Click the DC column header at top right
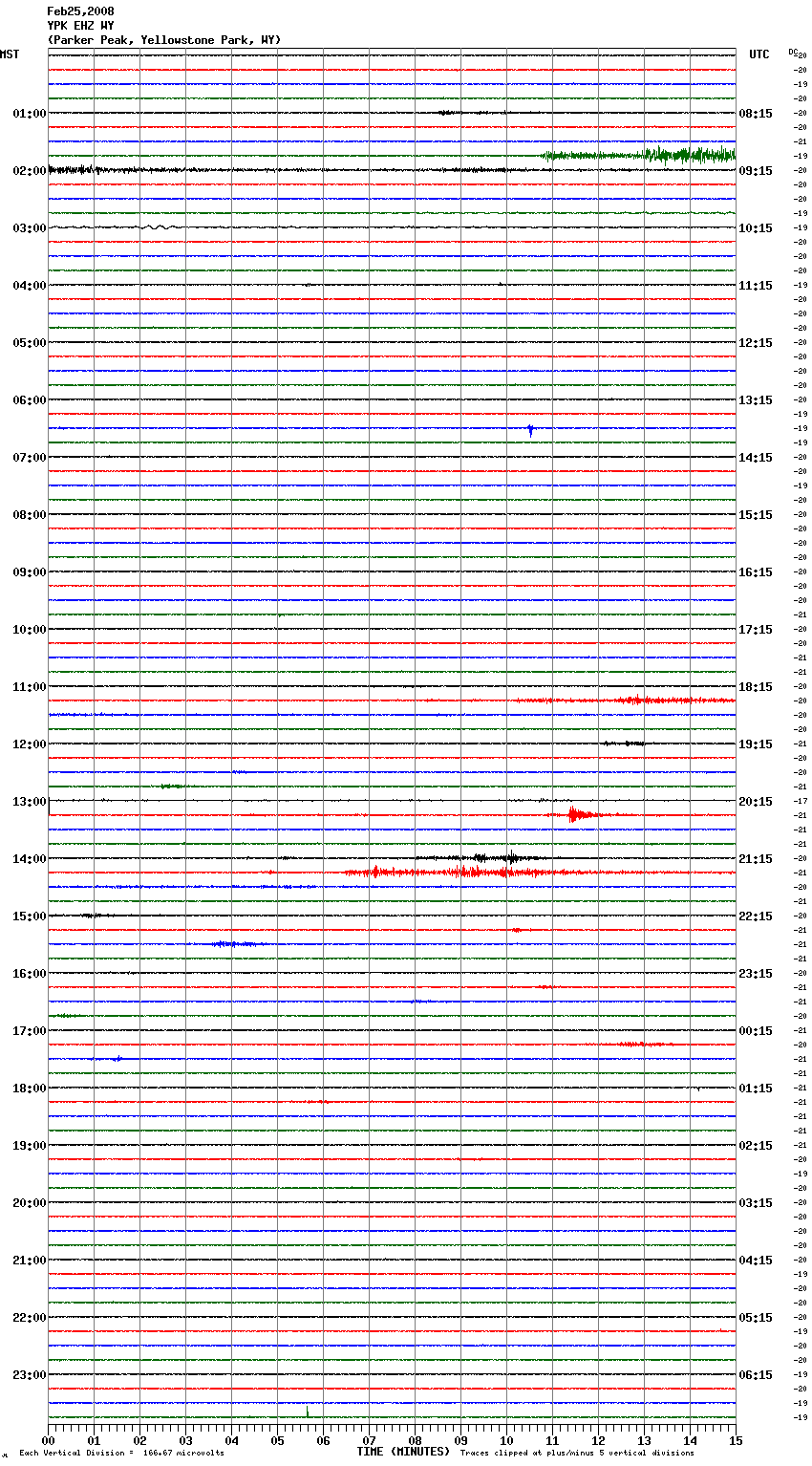812x1466 pixels. click(x=793, y=52)
